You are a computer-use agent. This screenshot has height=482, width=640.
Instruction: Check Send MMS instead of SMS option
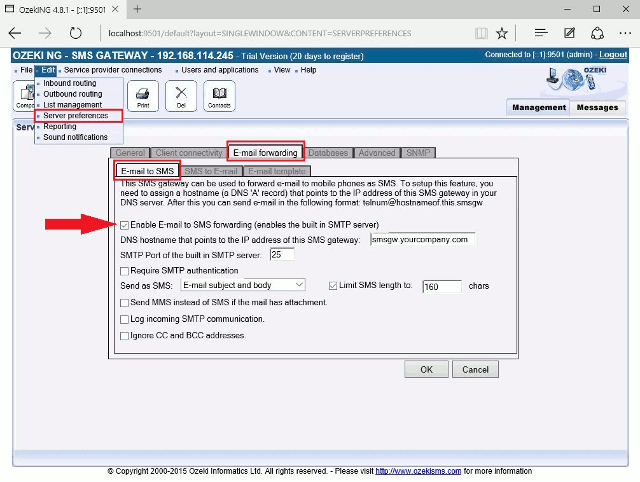pos(124,303)
